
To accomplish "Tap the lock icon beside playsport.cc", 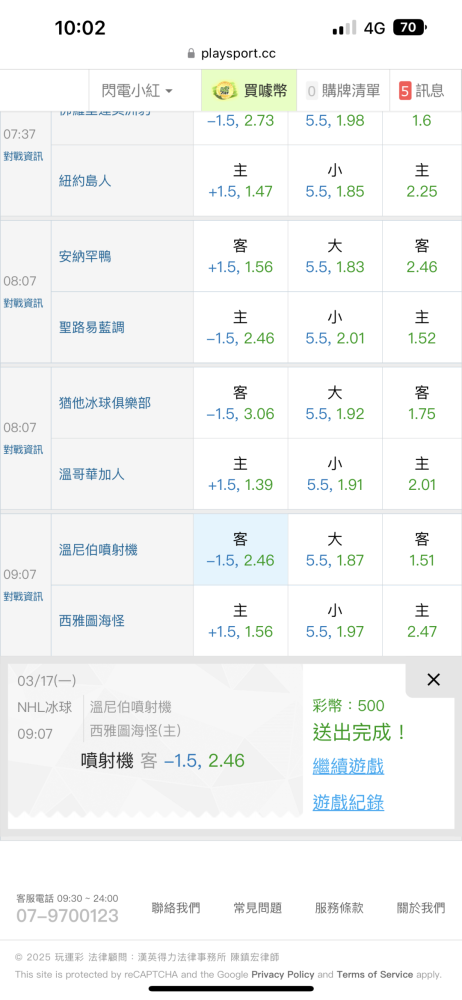I will click(x=191, y=54).
